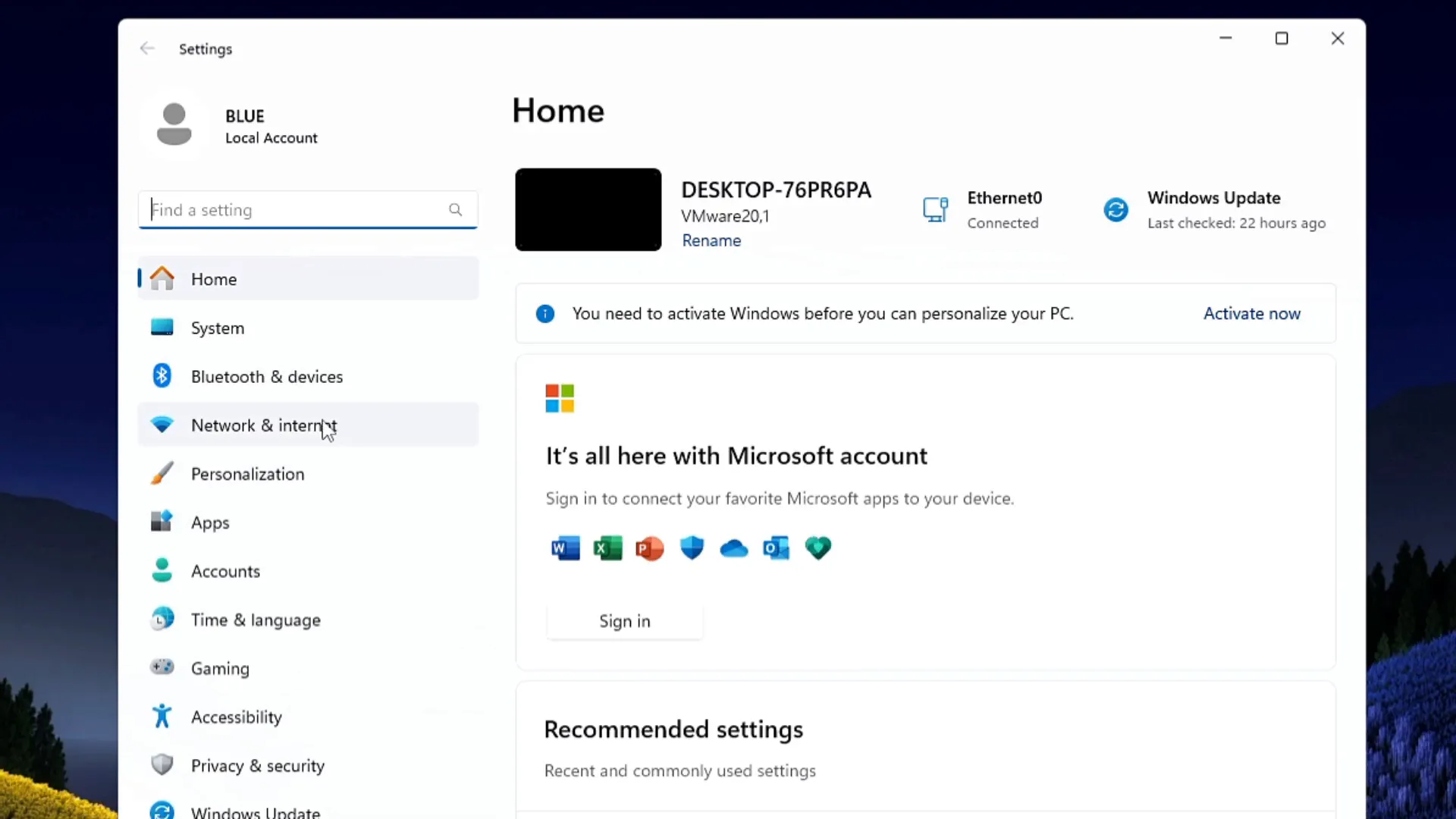Image resolution: width=1456 pixels, height=819 pixels.
Task: Open the System settings category
Action: click(308, 328)
